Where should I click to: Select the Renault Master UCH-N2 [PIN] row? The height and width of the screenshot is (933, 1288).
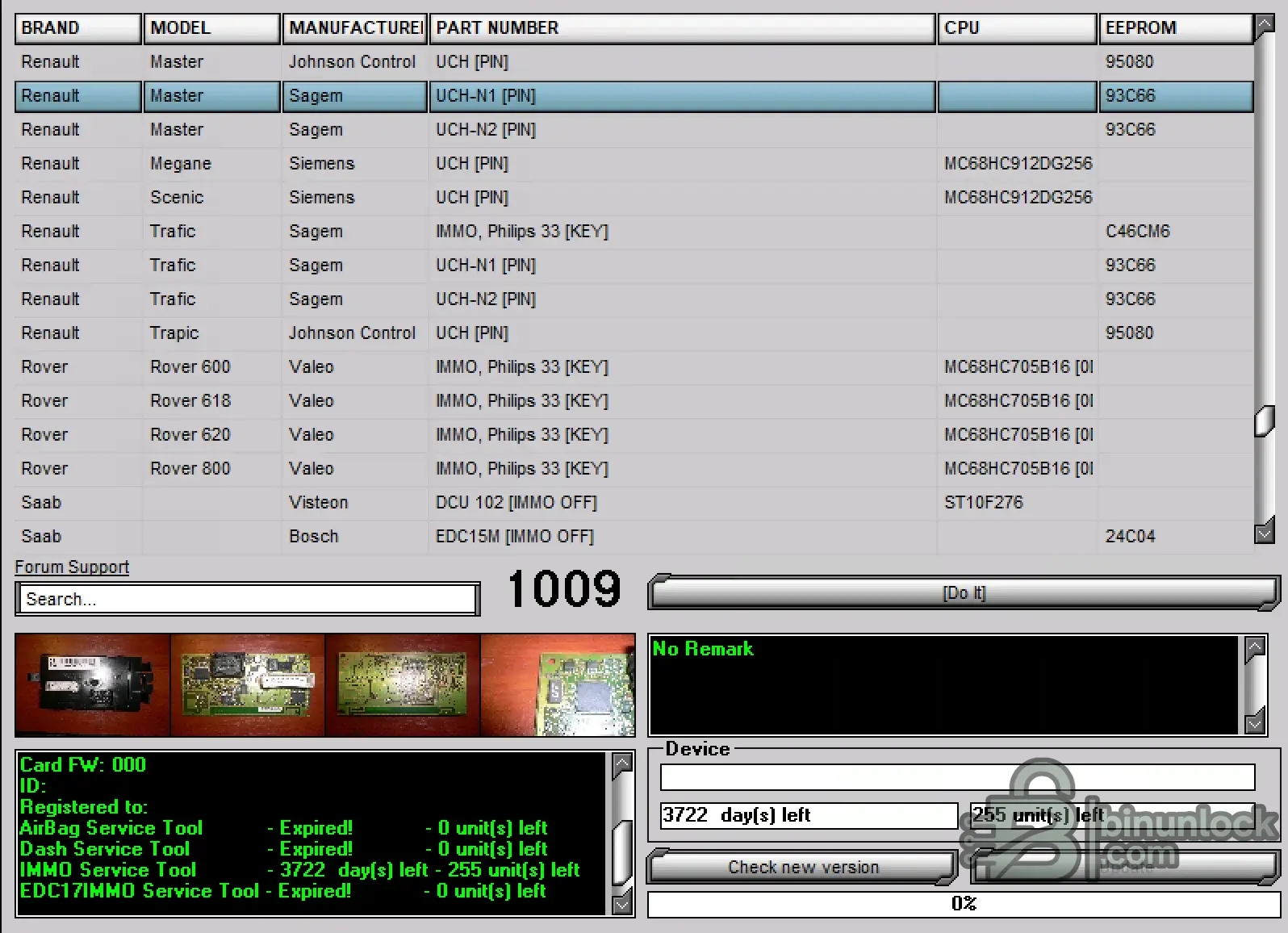point(634,130)
